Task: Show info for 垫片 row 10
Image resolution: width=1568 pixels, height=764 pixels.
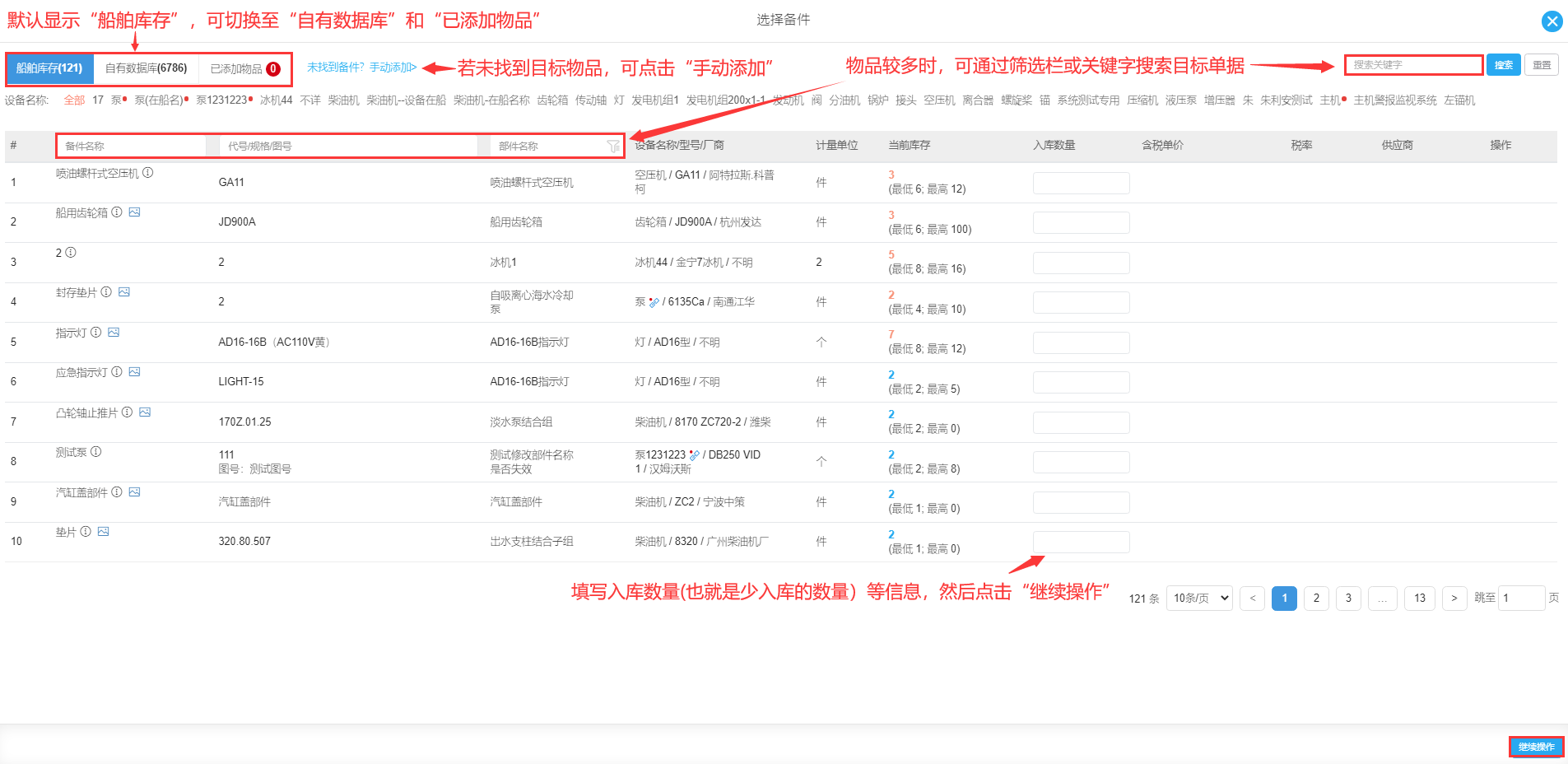Action: (86, 532)
